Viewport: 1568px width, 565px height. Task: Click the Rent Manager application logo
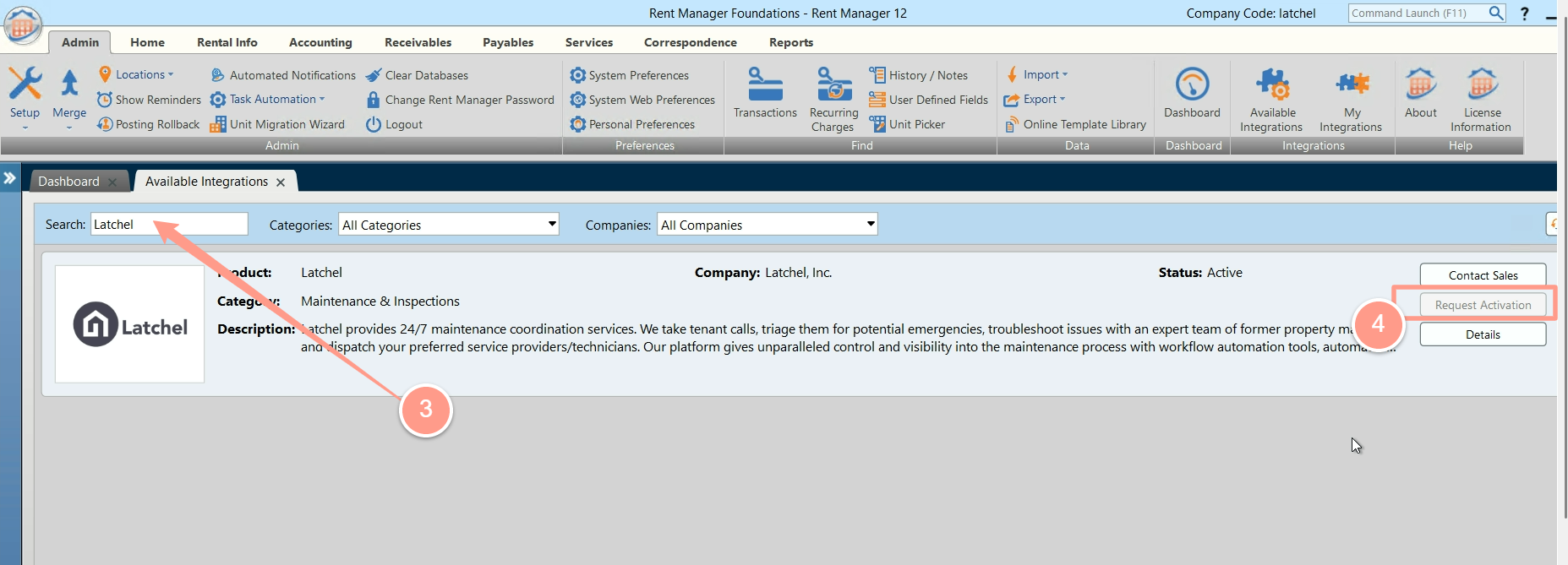pyautogui.click(x=23, y=25)
